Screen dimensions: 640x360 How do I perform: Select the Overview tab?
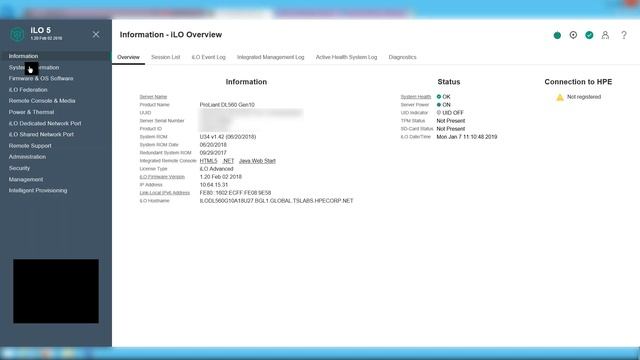pos(128,57)
